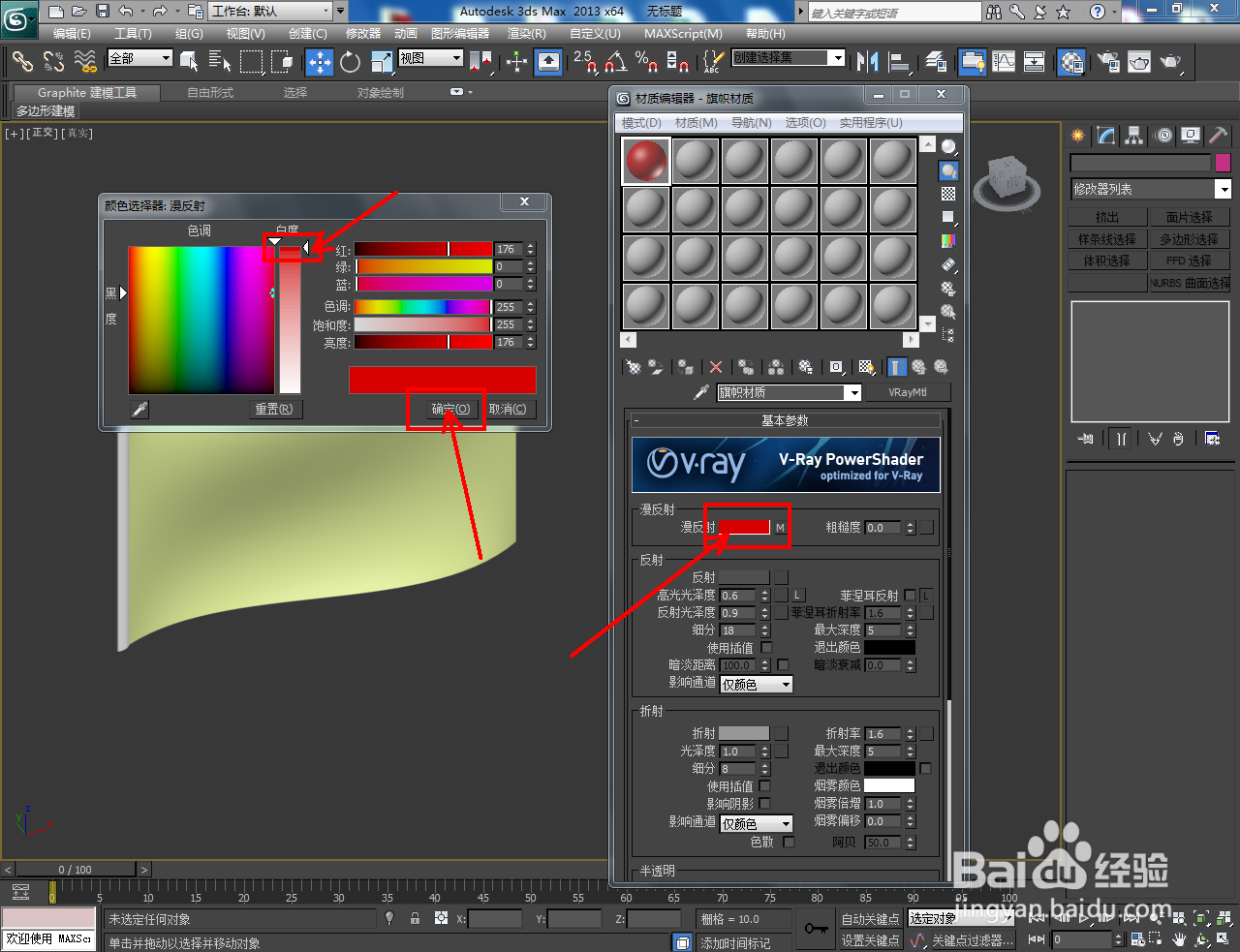This screenshot has width=1240, height=952.
Task: Toggle checkbox next to refraction Exit Color
Action: (x=925, y=769)
